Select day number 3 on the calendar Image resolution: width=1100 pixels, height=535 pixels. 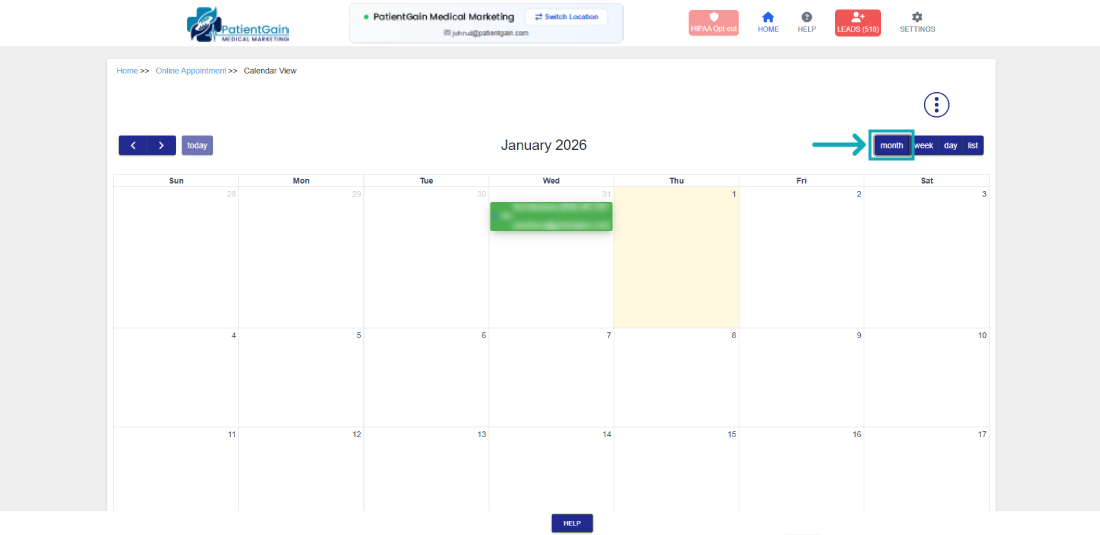pos(984,194)
